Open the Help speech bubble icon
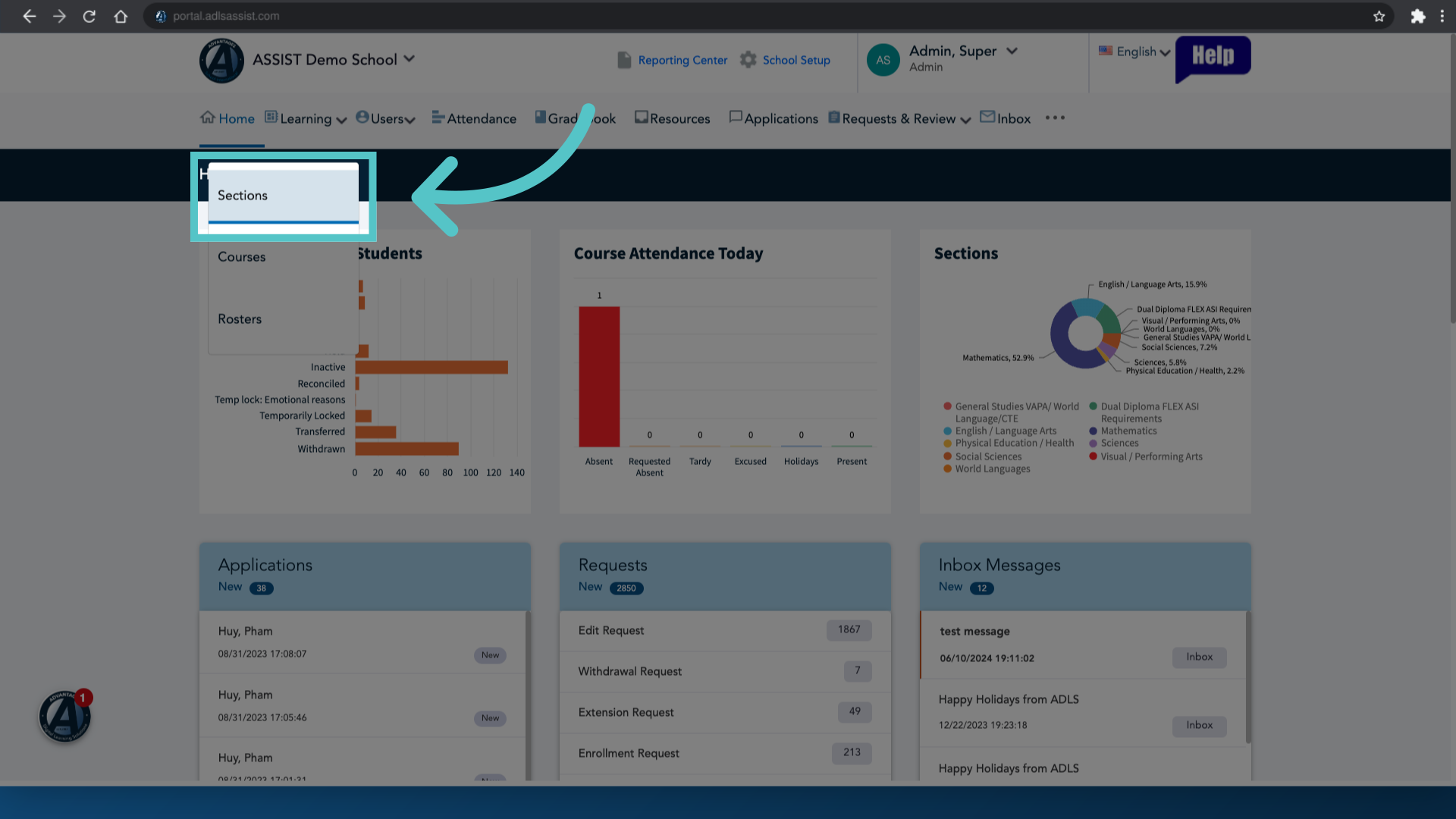The image size is (1456, 819). [1213, 58]
